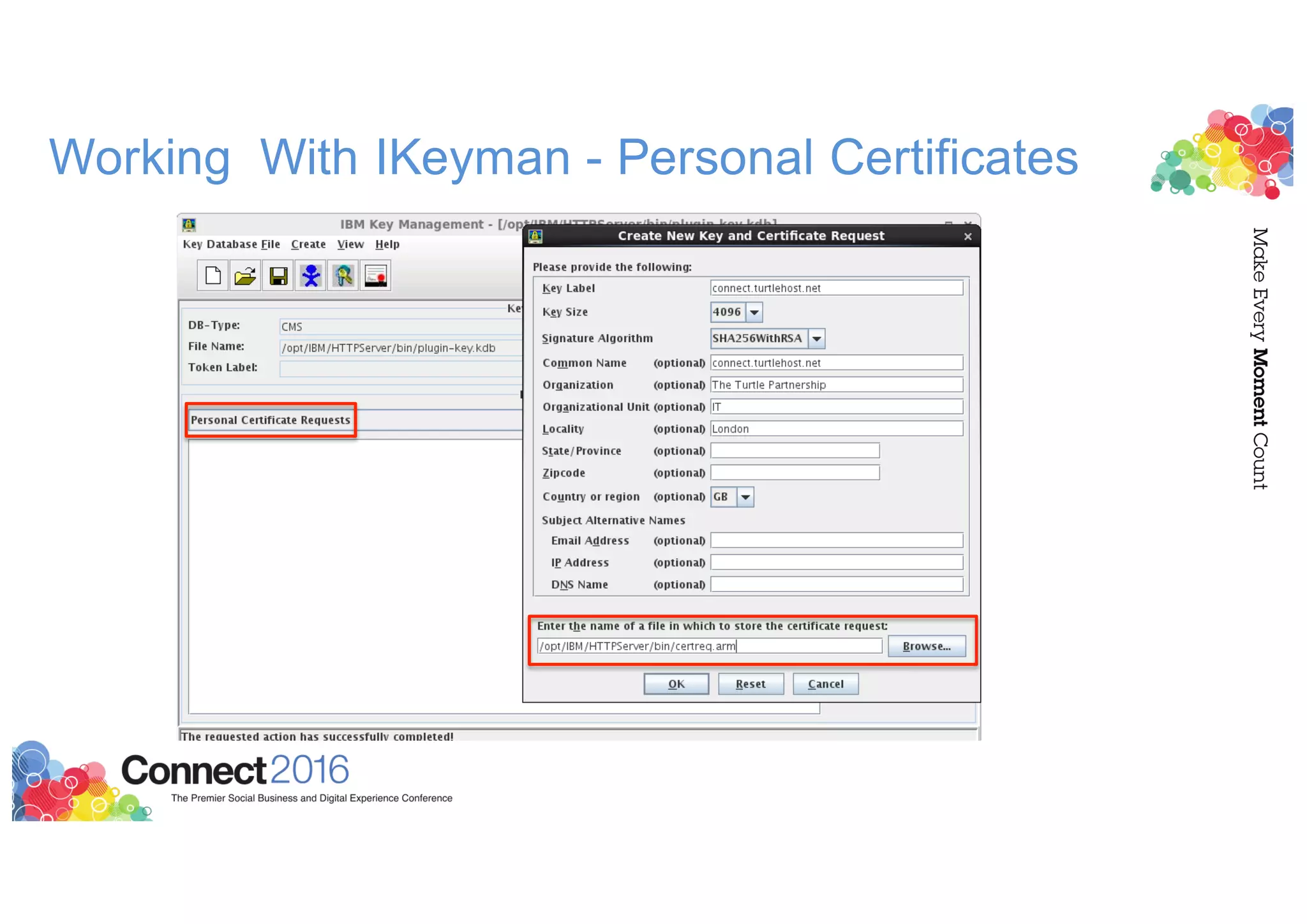Screen dimensions: 1307x924
Task: Click the certificate document with red seal icon
Action: tap(376, 276)
